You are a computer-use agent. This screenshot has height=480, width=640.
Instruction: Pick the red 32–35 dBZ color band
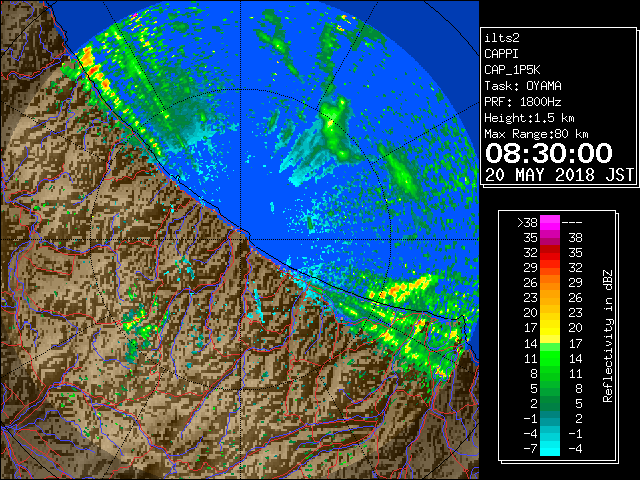click(x=550, y=253)
